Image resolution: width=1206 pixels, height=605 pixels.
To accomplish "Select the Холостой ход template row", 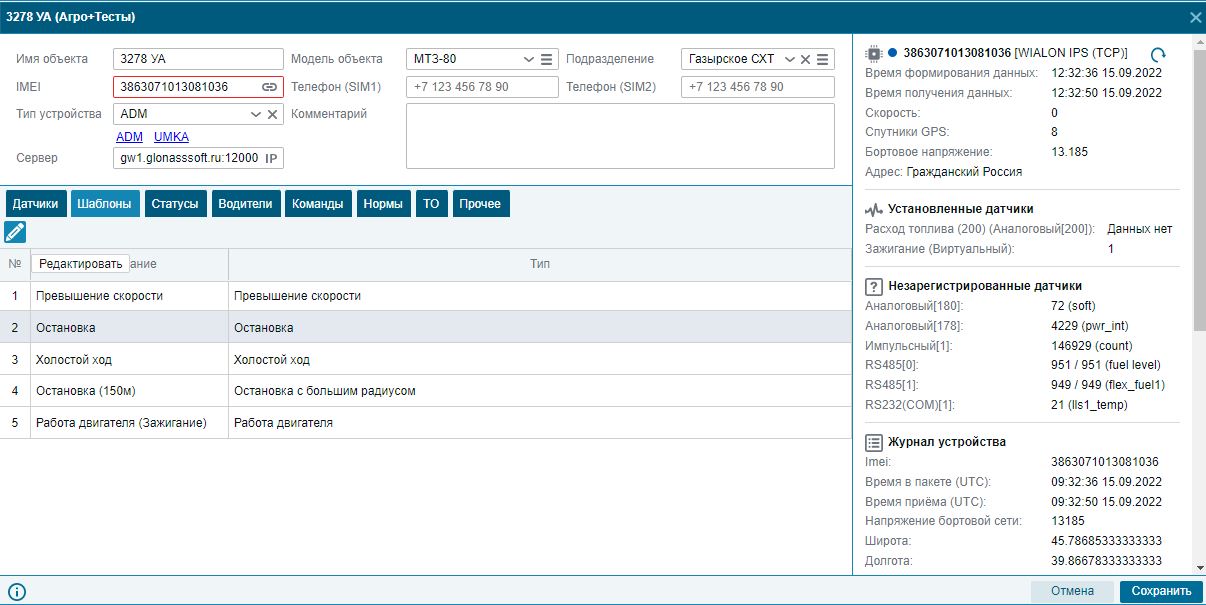I will [425, 360].
